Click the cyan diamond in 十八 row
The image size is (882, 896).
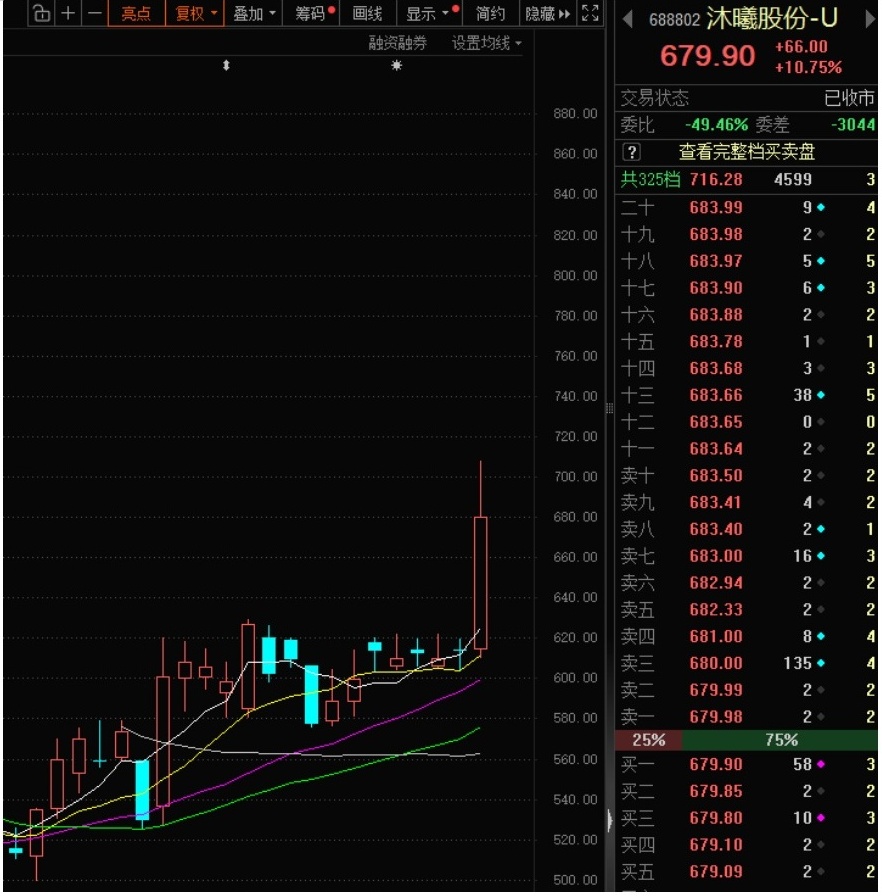coord(821,261)
